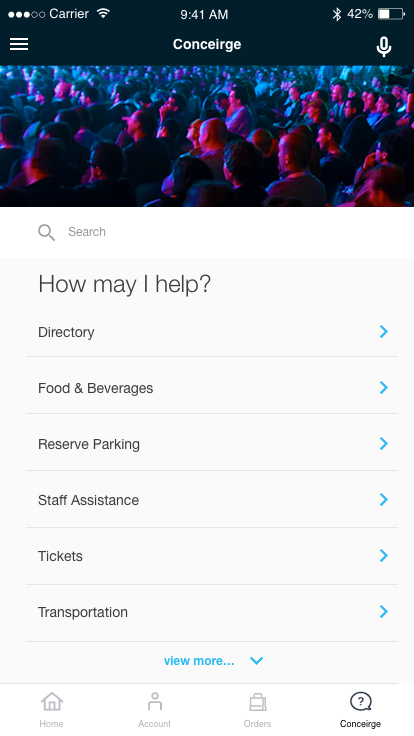Tap the Bluetooth status icon
The width and height of the screenshot is (414, 736).
[337, 14]
